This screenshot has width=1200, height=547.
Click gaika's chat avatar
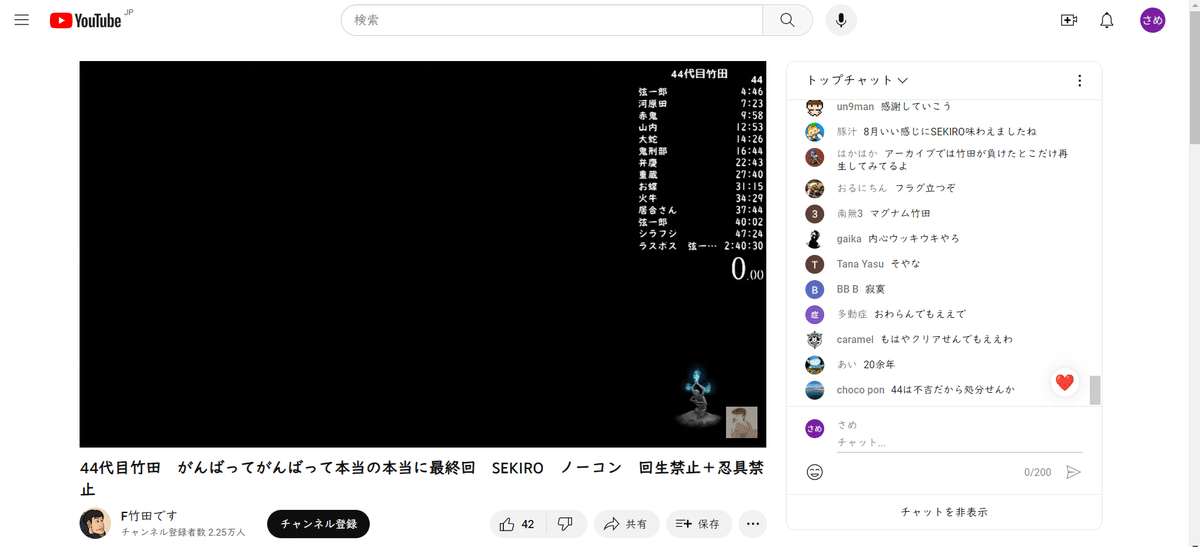815,239
